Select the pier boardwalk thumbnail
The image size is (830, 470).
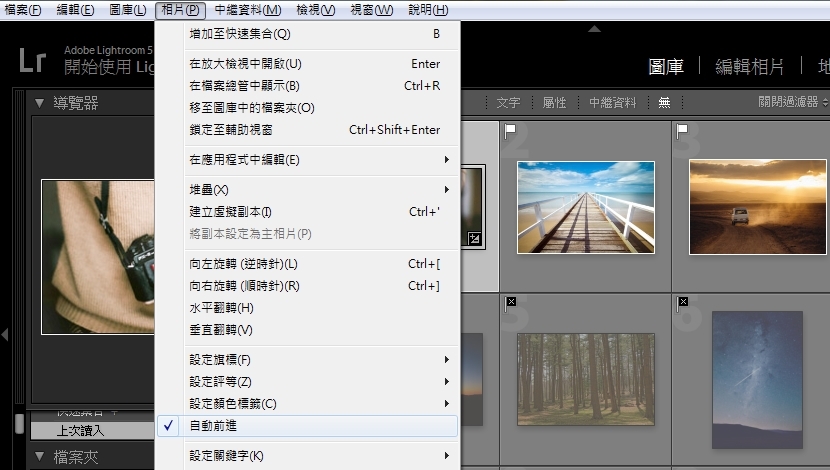click(x=586, y=207)
